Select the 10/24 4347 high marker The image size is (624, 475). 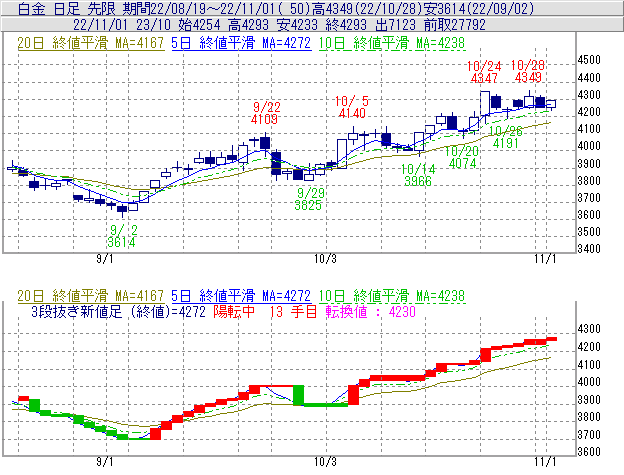pos(484,72)
